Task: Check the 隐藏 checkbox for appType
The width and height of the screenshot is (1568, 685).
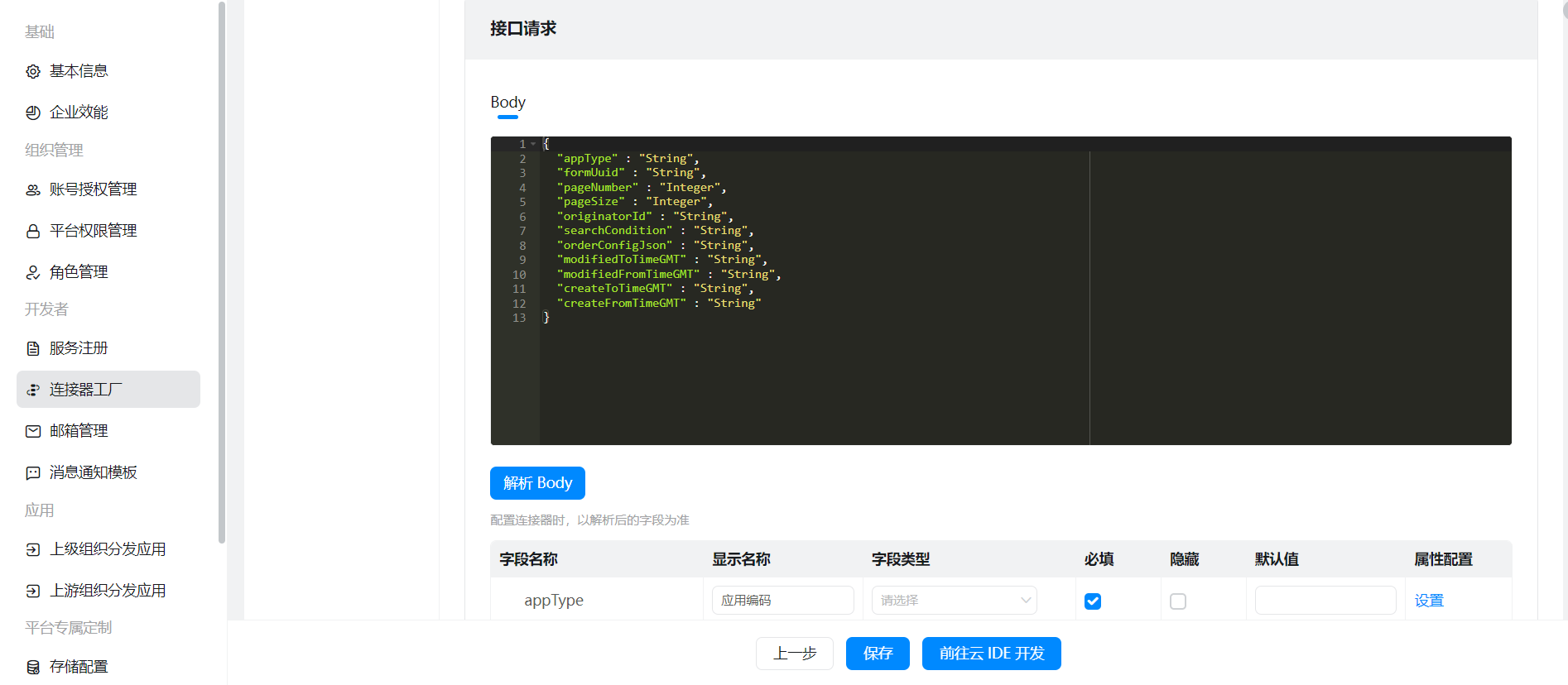Action: pyautogui.click(x=1178, y=601)
